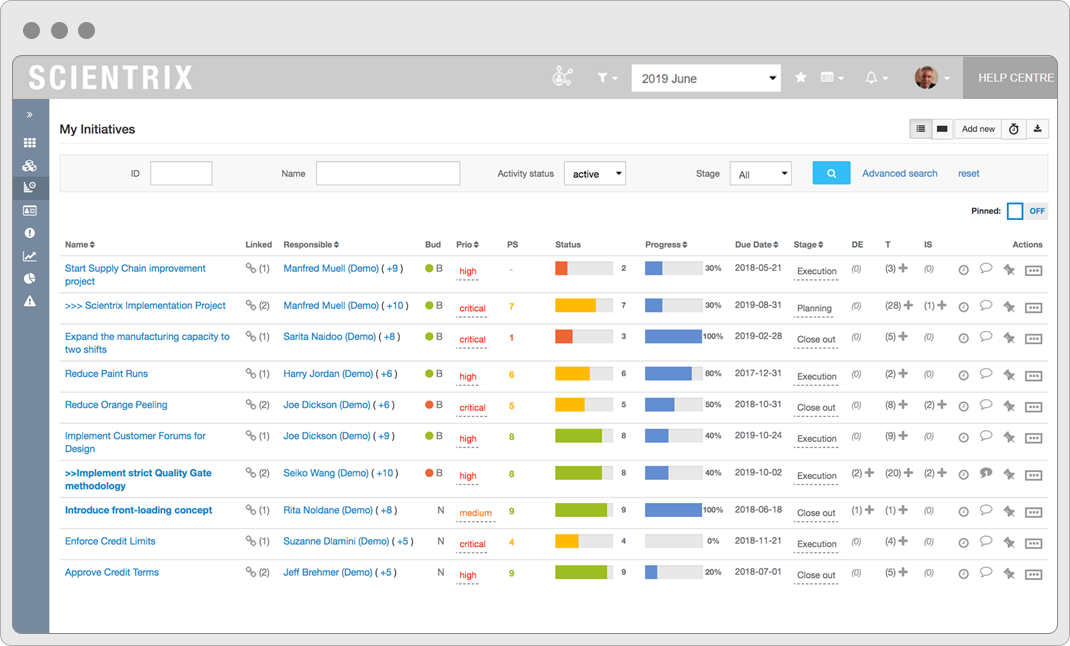The width and height of the screenshot is (1070, 646).
Task: Open the line chart sidebar icon
Action: 29,256
